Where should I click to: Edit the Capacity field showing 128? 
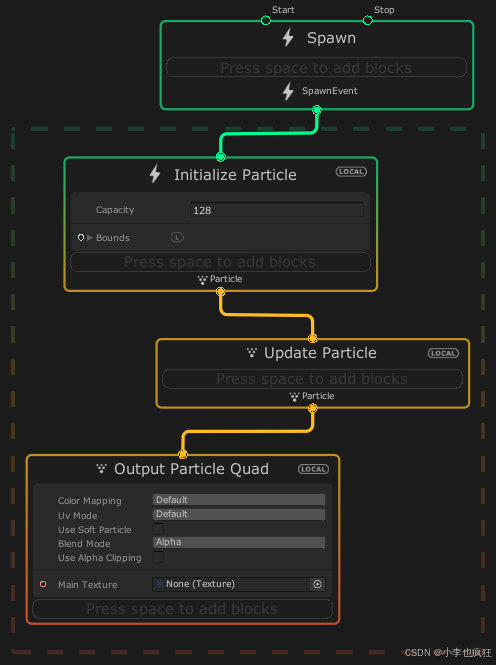(x=277, y=210)
